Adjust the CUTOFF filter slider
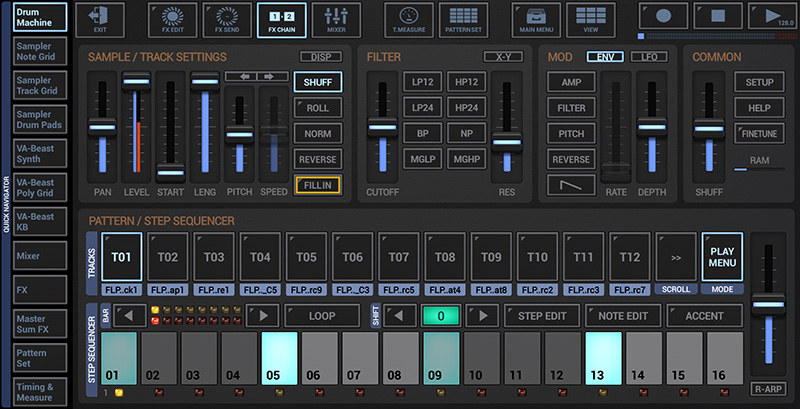Image resolution: width=800 pixels, height=409 pixels. pyautogui.click(x=381, y=127)
